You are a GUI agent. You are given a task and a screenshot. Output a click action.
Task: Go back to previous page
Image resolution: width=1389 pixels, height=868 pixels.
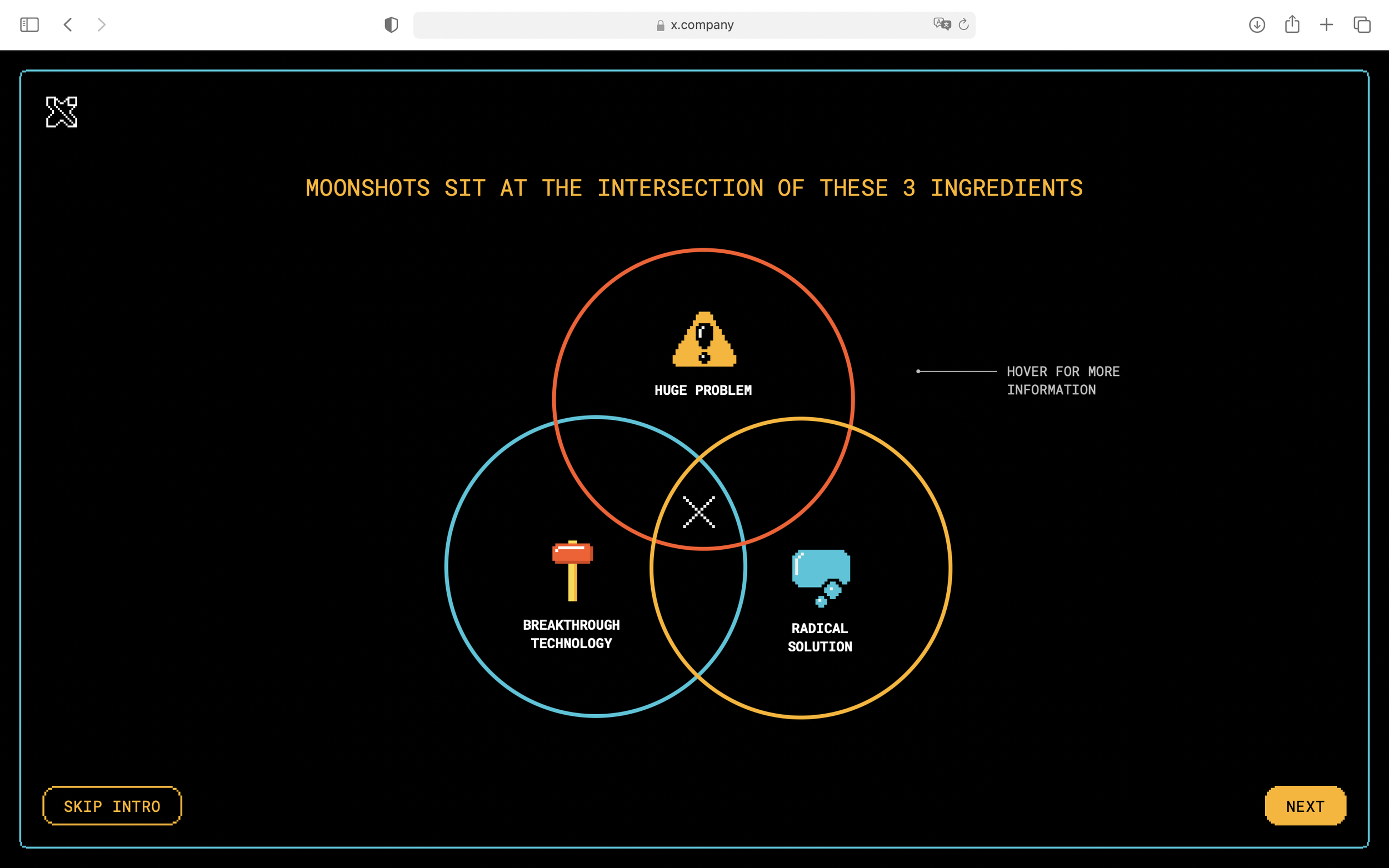[68, 24]
